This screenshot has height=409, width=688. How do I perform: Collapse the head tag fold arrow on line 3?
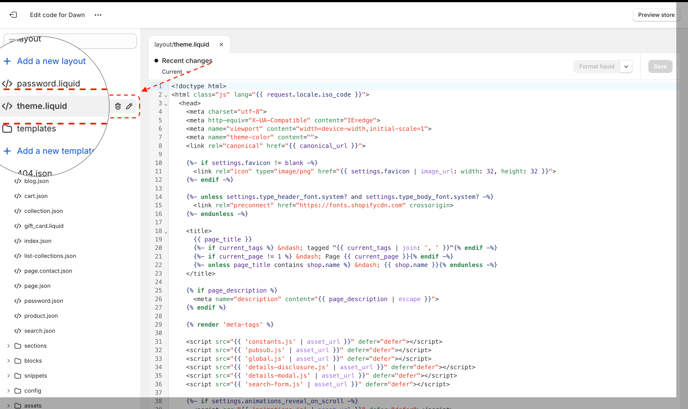(x=166, y=104)
